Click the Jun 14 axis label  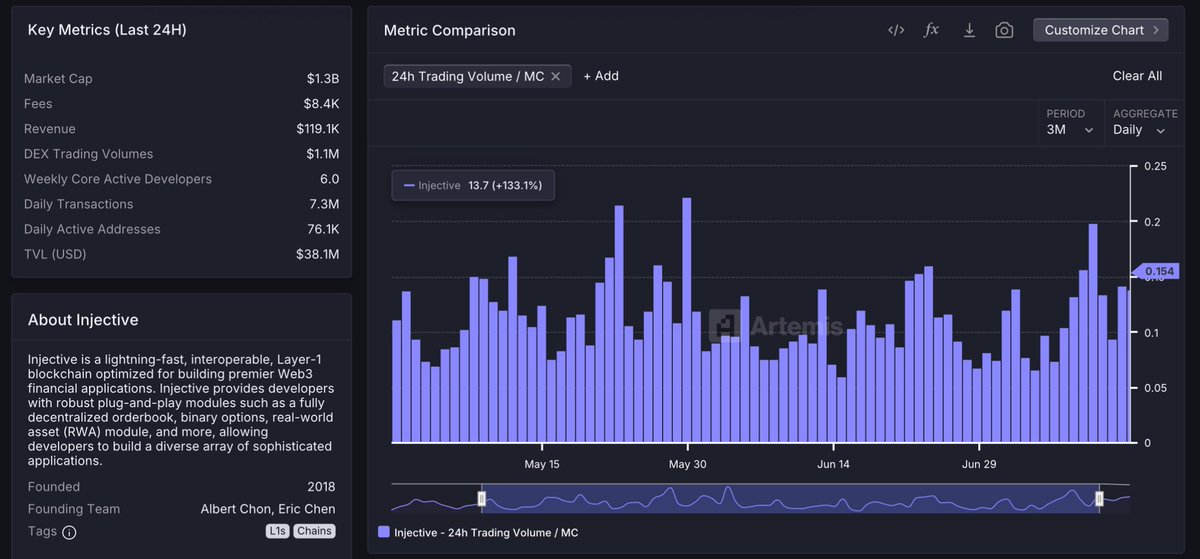pos(833,464)
